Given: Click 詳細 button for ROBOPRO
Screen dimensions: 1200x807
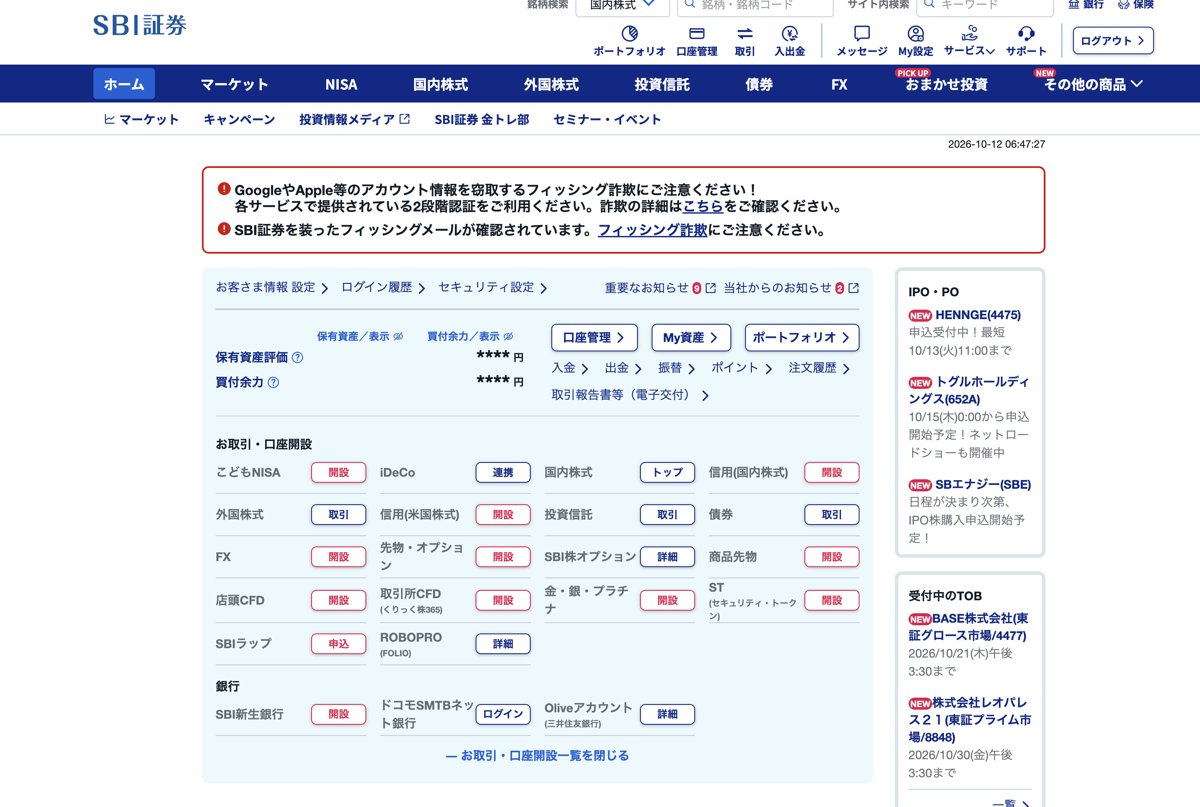Looking at the screenshot, I should click(503, 644).
